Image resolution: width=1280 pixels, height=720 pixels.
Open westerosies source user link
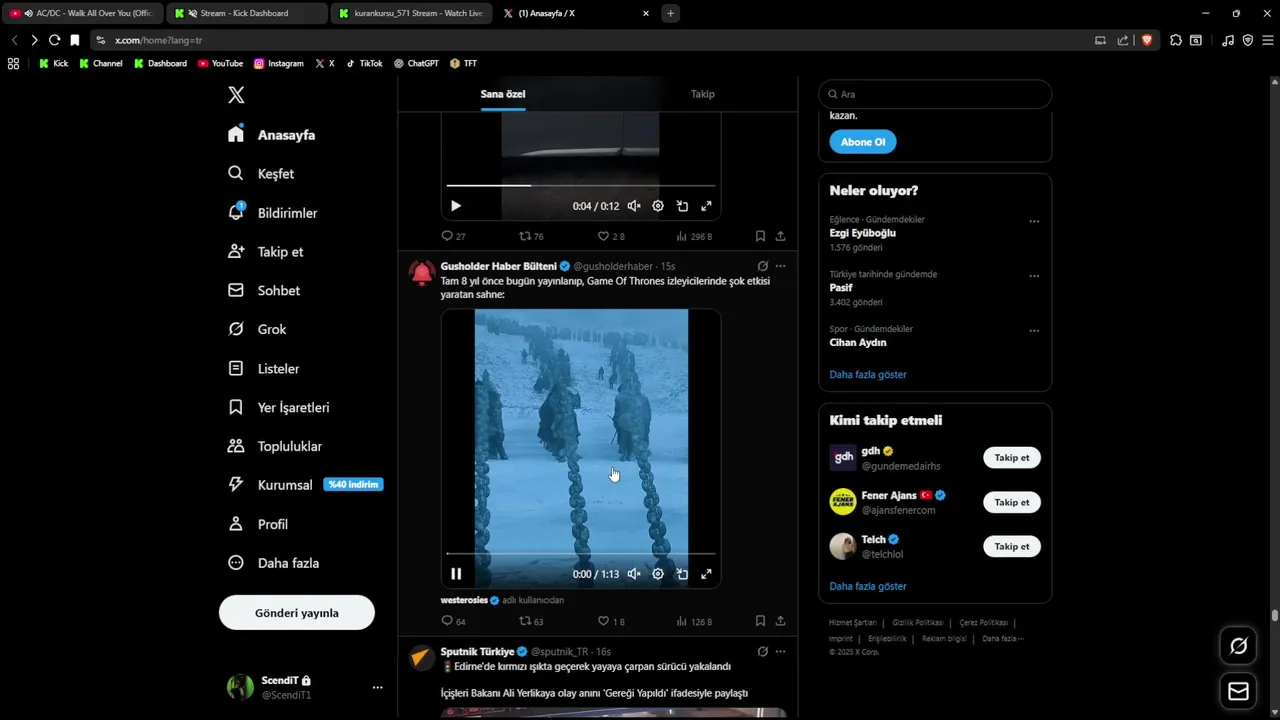pyautogui.click(x=464, y=600)
